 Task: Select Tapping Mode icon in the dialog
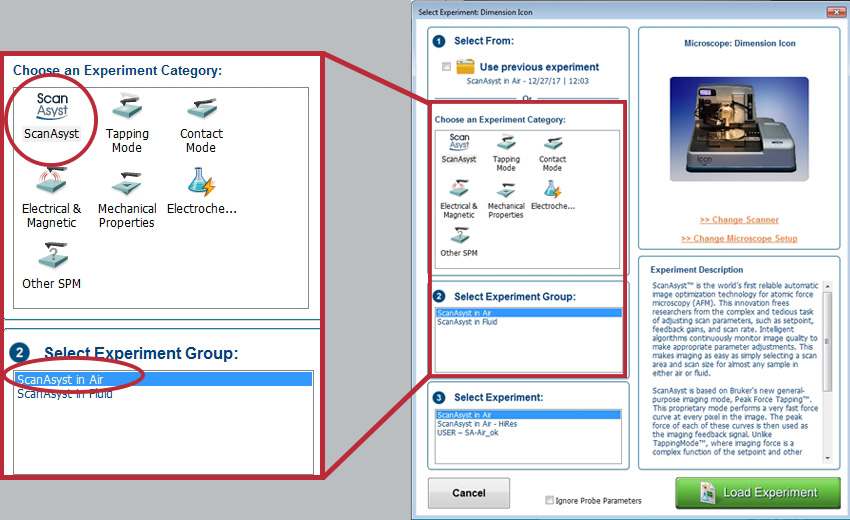(506, 143)
